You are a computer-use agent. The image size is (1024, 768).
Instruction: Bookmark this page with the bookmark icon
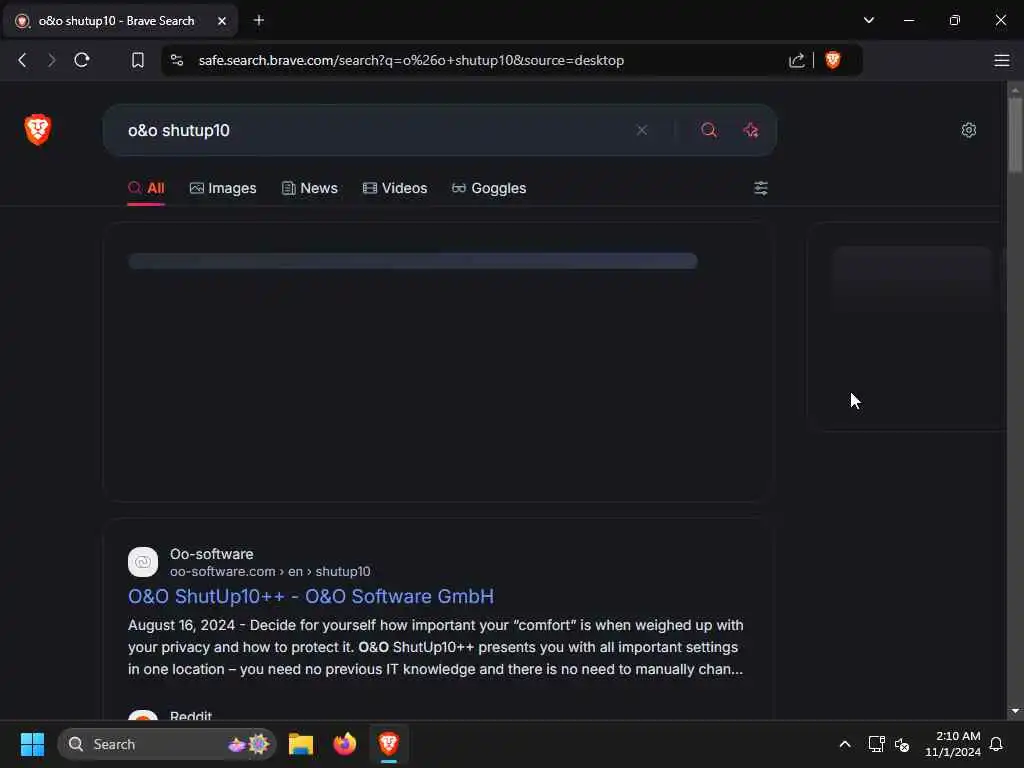137,60
